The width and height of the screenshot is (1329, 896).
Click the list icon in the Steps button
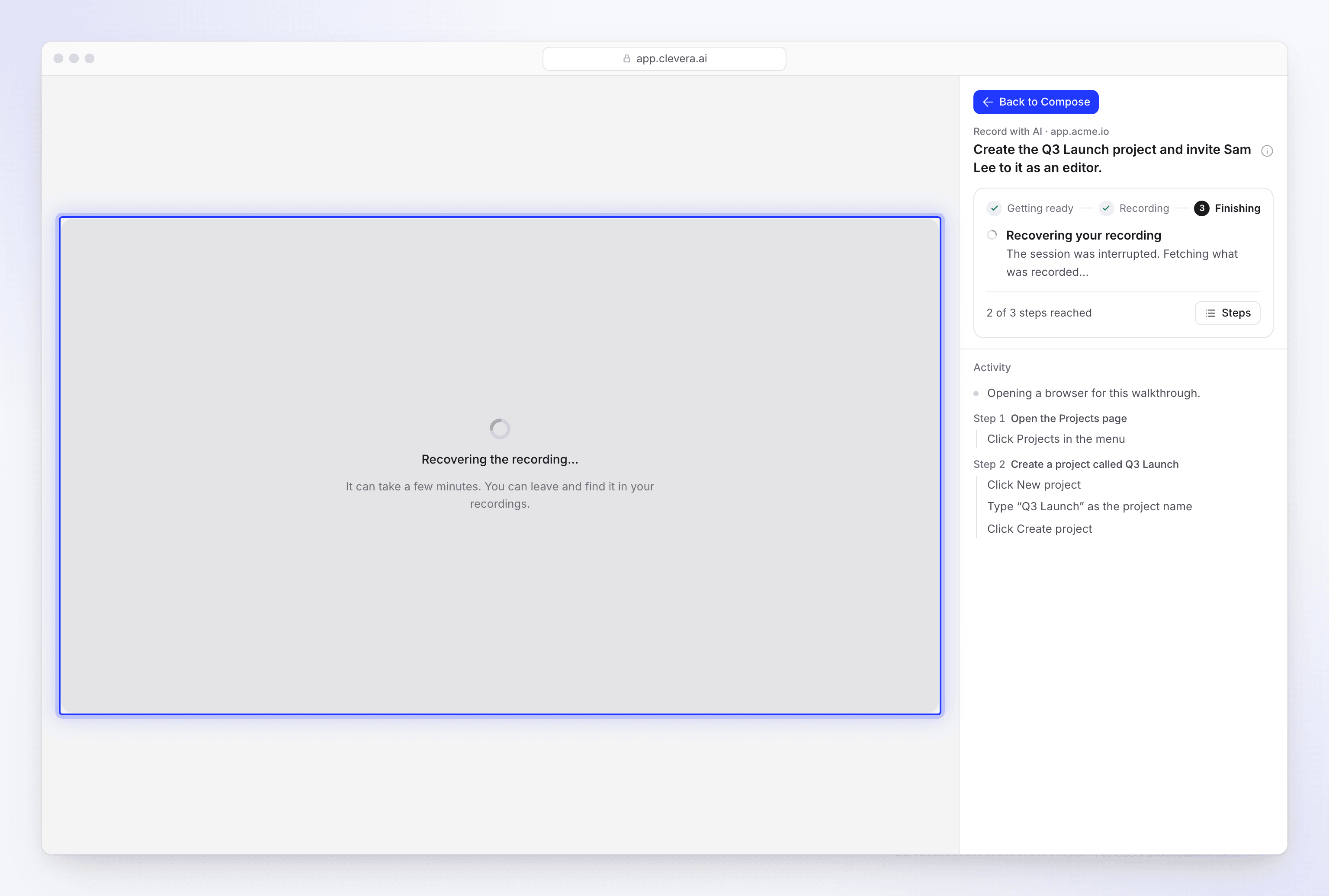click(x=1210, y=313)
